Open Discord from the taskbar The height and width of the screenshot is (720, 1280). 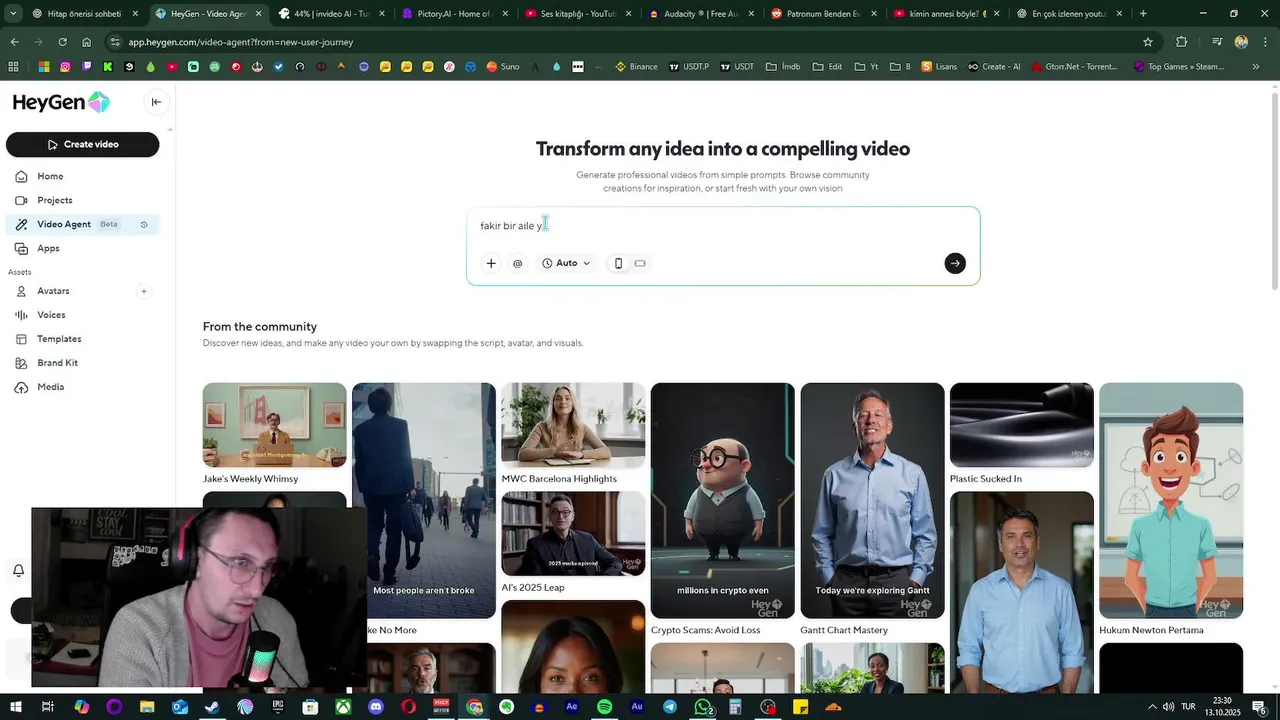[376, 707]
